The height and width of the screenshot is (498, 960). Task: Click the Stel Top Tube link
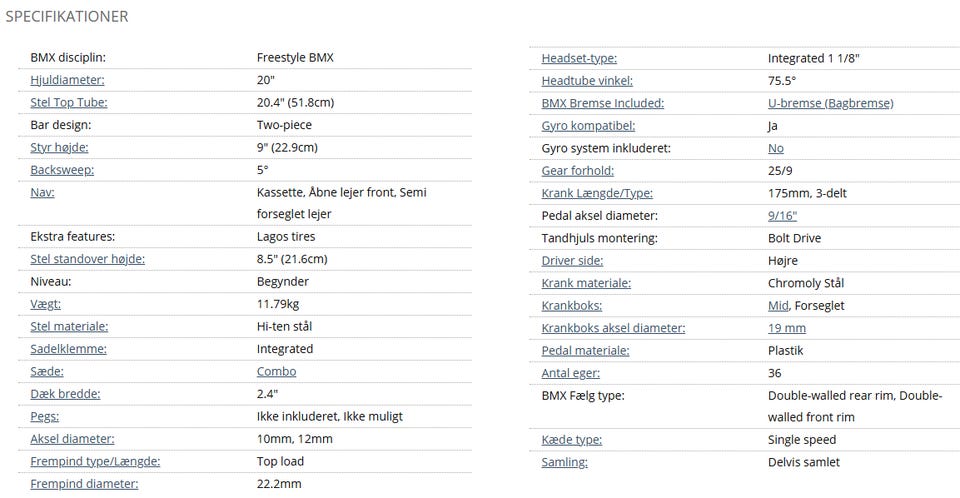69,103
